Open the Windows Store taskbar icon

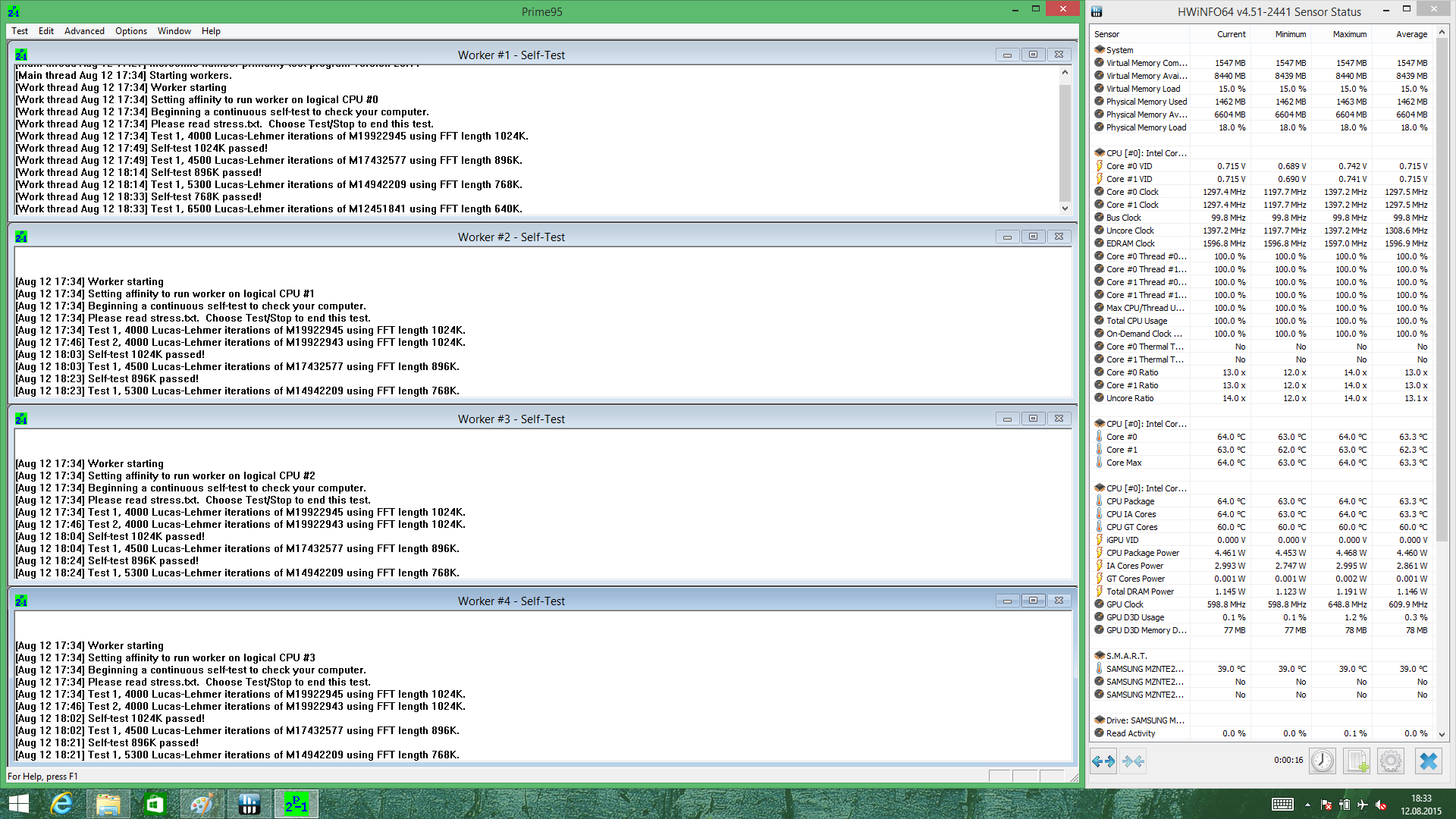(155, 804)
